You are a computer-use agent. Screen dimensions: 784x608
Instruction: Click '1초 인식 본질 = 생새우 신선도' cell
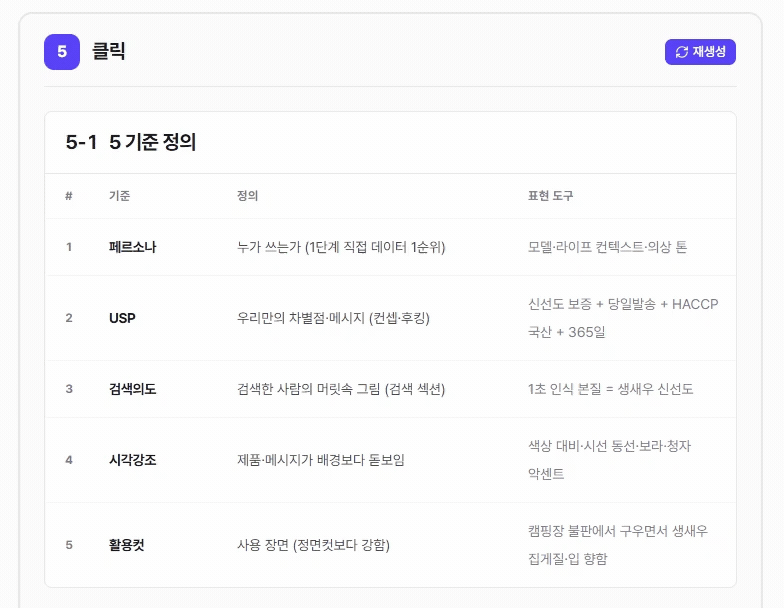point(610,389)
